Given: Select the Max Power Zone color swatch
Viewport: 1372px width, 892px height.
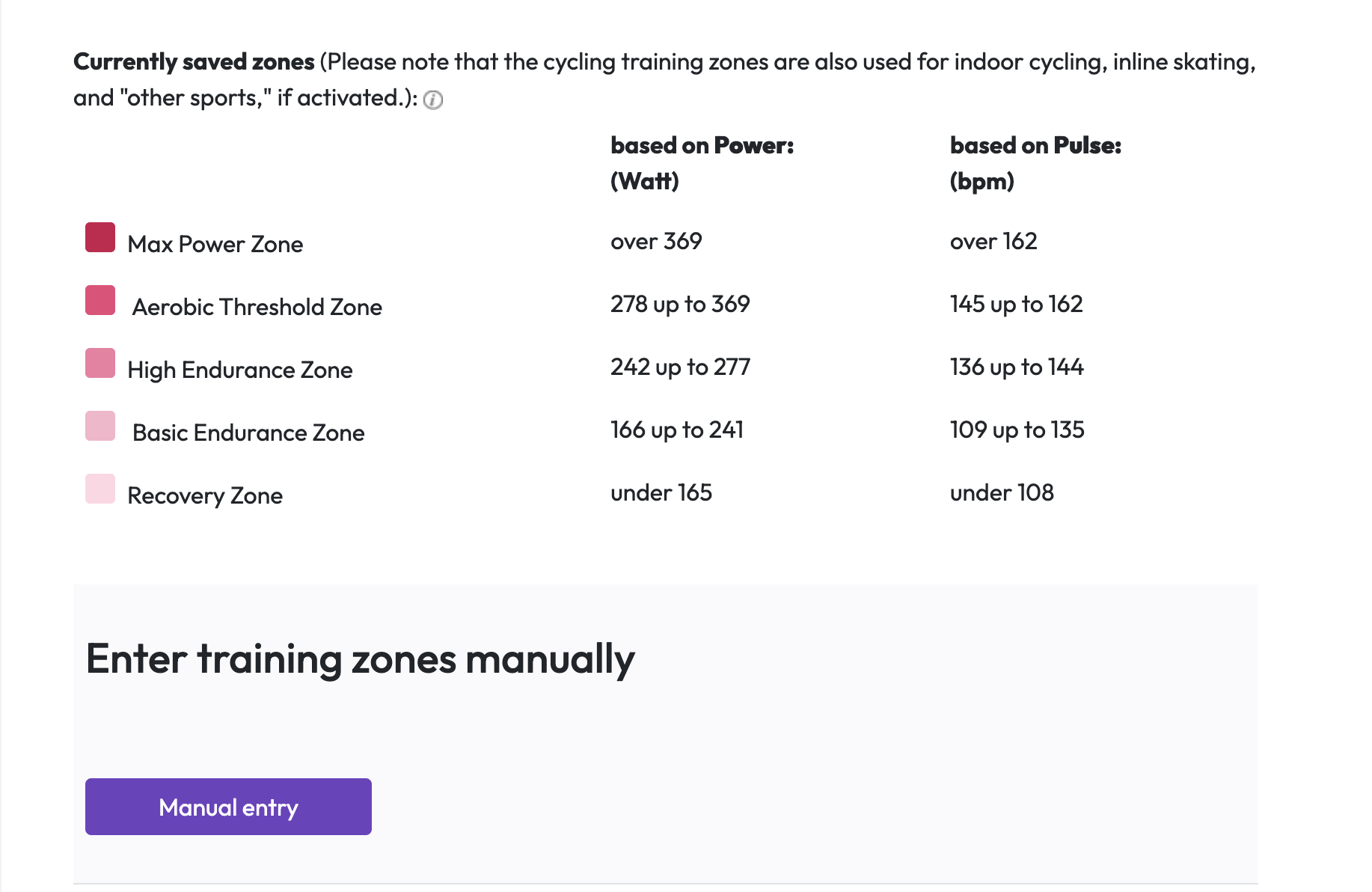Looking at the screenshot, I should tap(100, 237).
